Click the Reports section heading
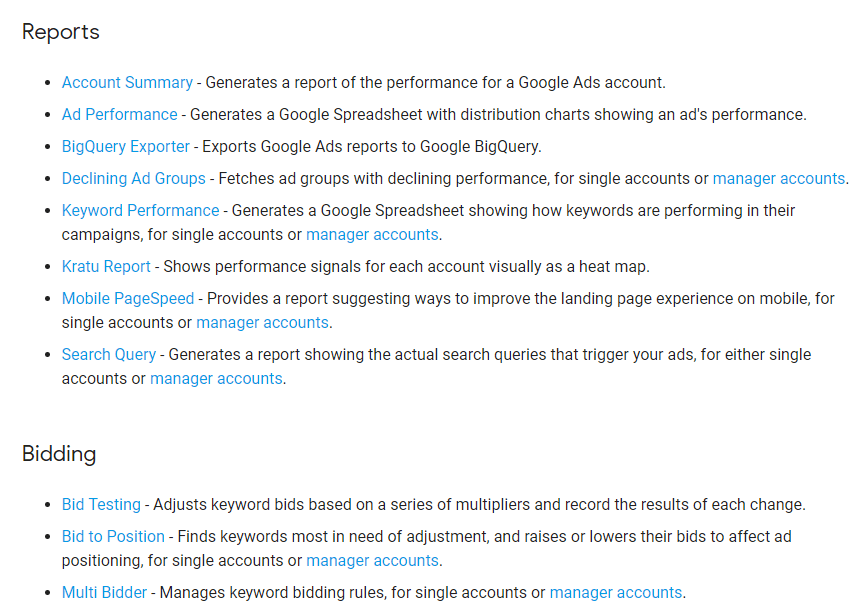The image size is (857, 611). click(61, 32)
